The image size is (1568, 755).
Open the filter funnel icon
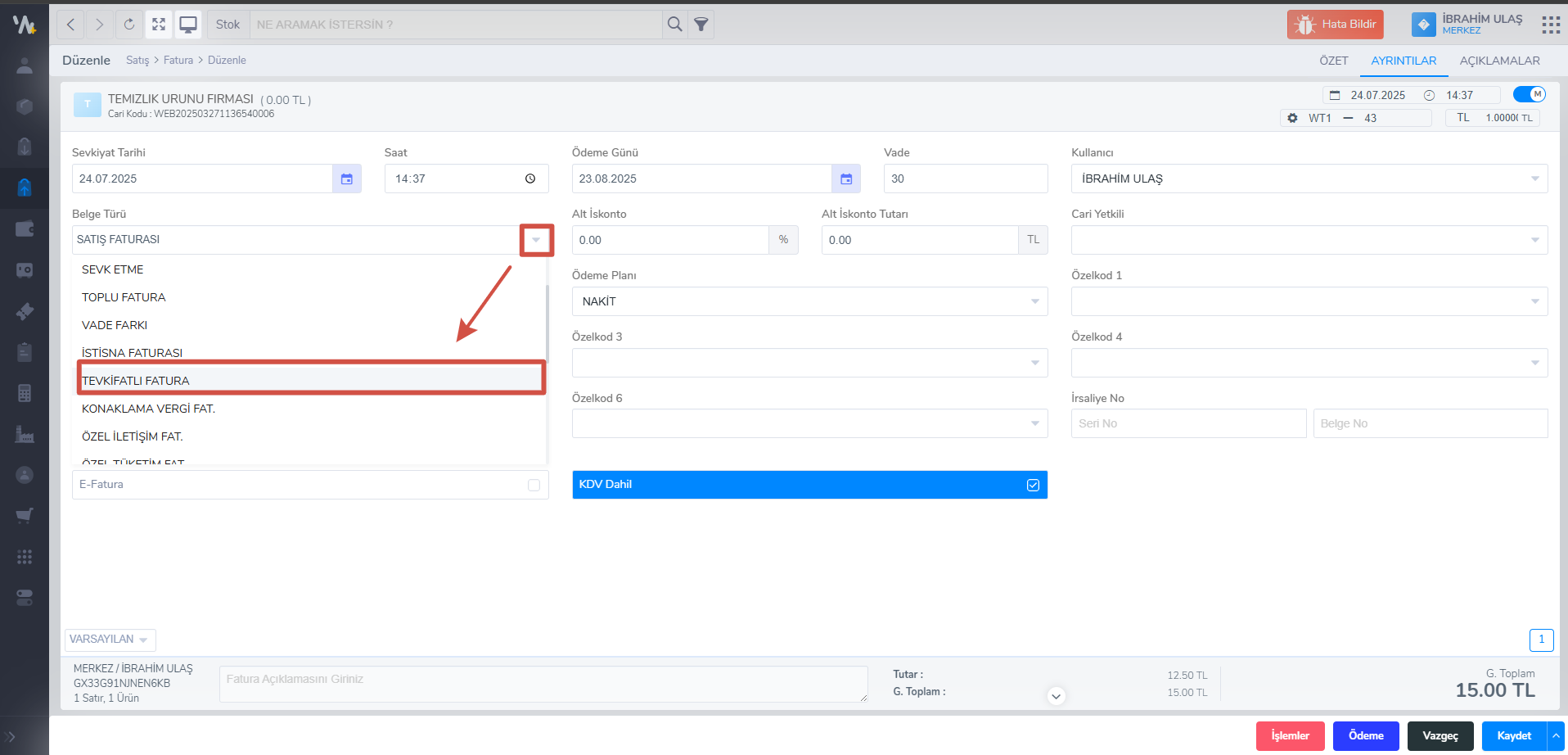pyautogui.click(x=701, y=25)
